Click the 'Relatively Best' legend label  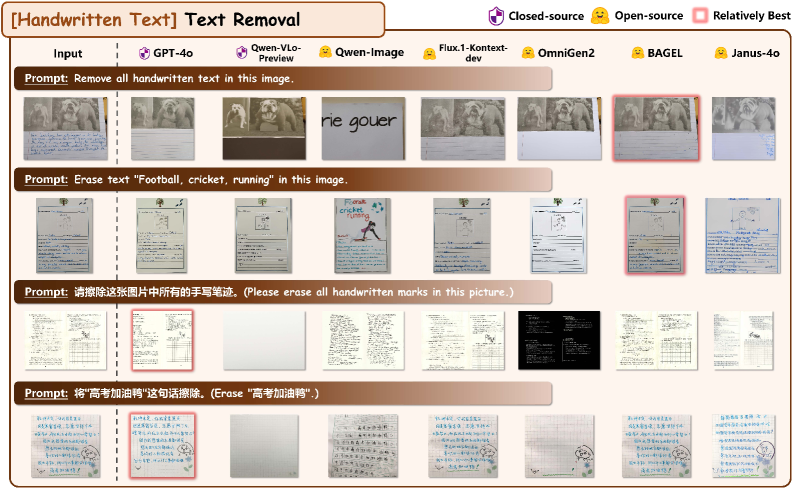click(752, 16)
